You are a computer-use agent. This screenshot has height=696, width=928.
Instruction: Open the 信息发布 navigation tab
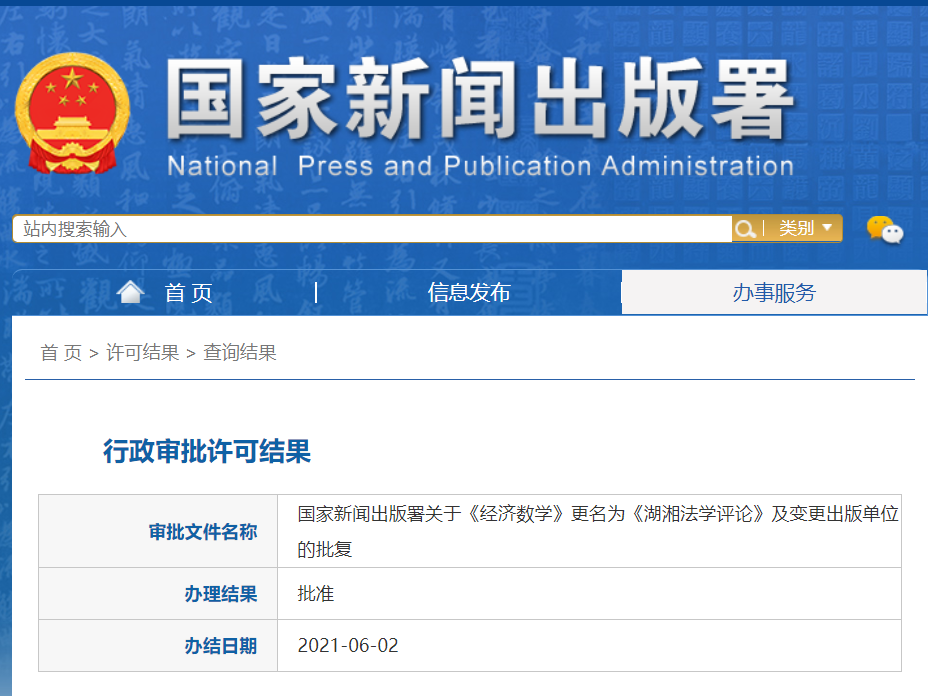(469, 292)
